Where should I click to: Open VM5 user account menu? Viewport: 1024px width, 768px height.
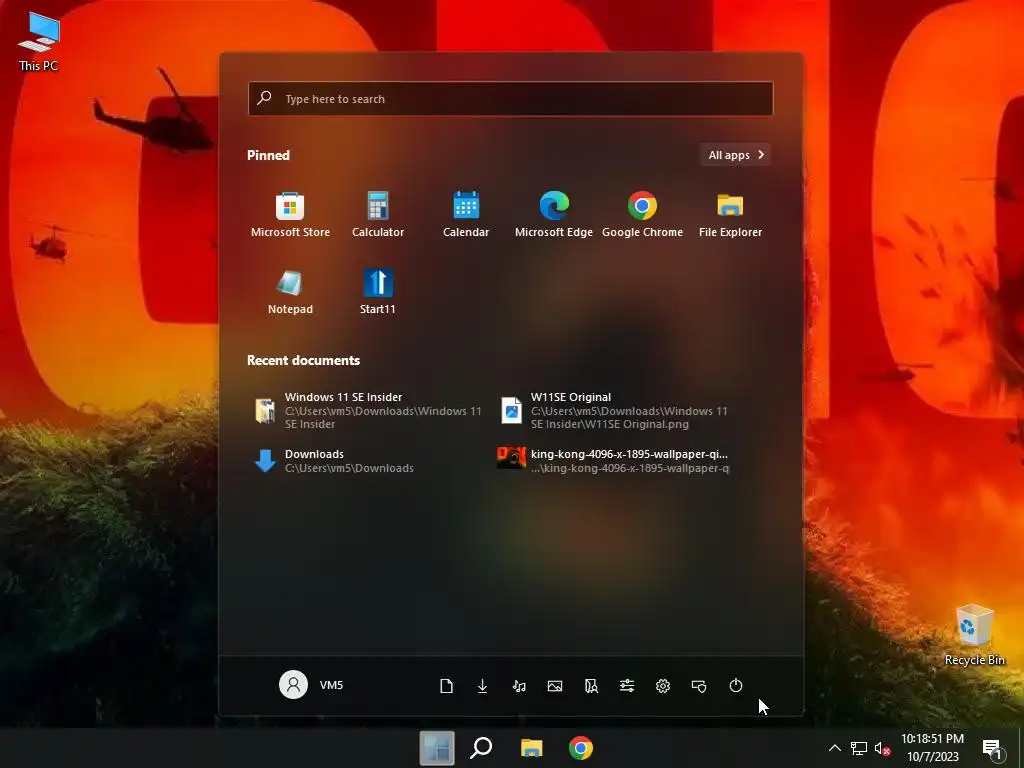312,685
